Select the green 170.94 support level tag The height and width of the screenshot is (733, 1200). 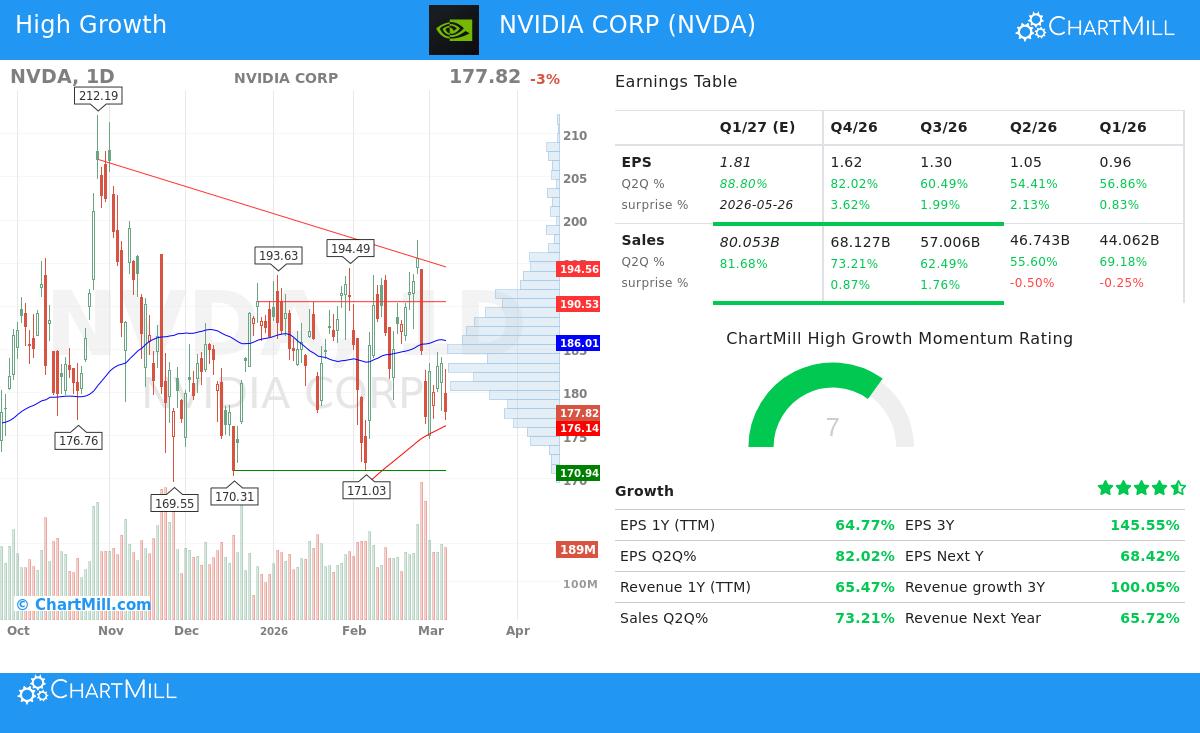click(578, 473)
